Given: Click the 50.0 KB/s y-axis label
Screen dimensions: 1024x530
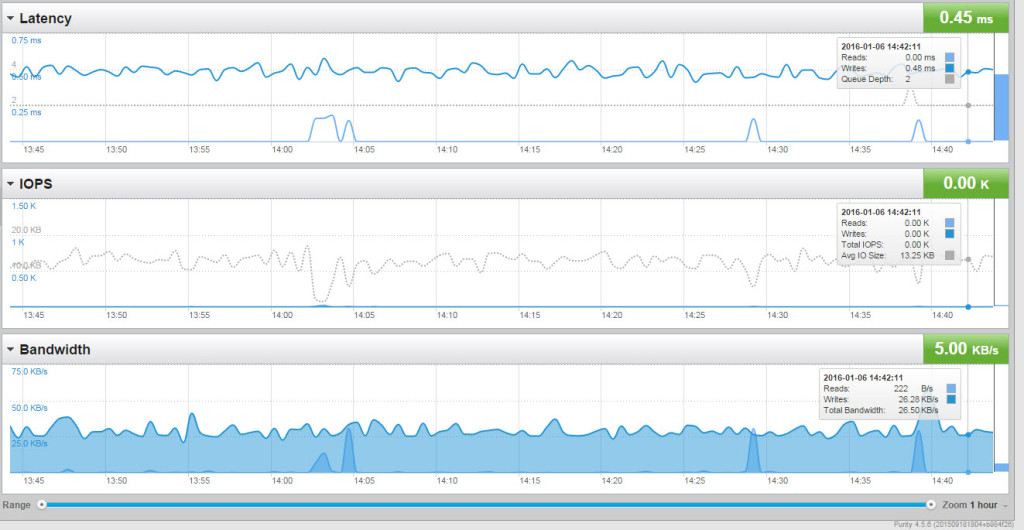Looking at the screenshot, I should coord(29,408).
